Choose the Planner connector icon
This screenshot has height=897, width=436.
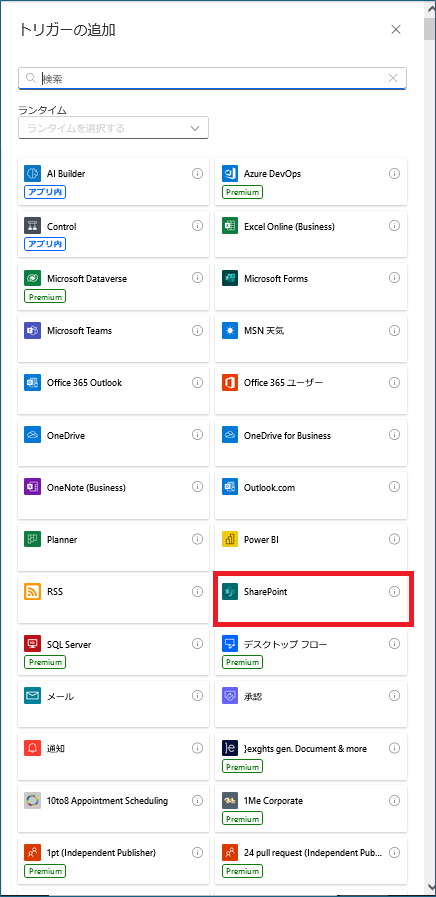33,539
